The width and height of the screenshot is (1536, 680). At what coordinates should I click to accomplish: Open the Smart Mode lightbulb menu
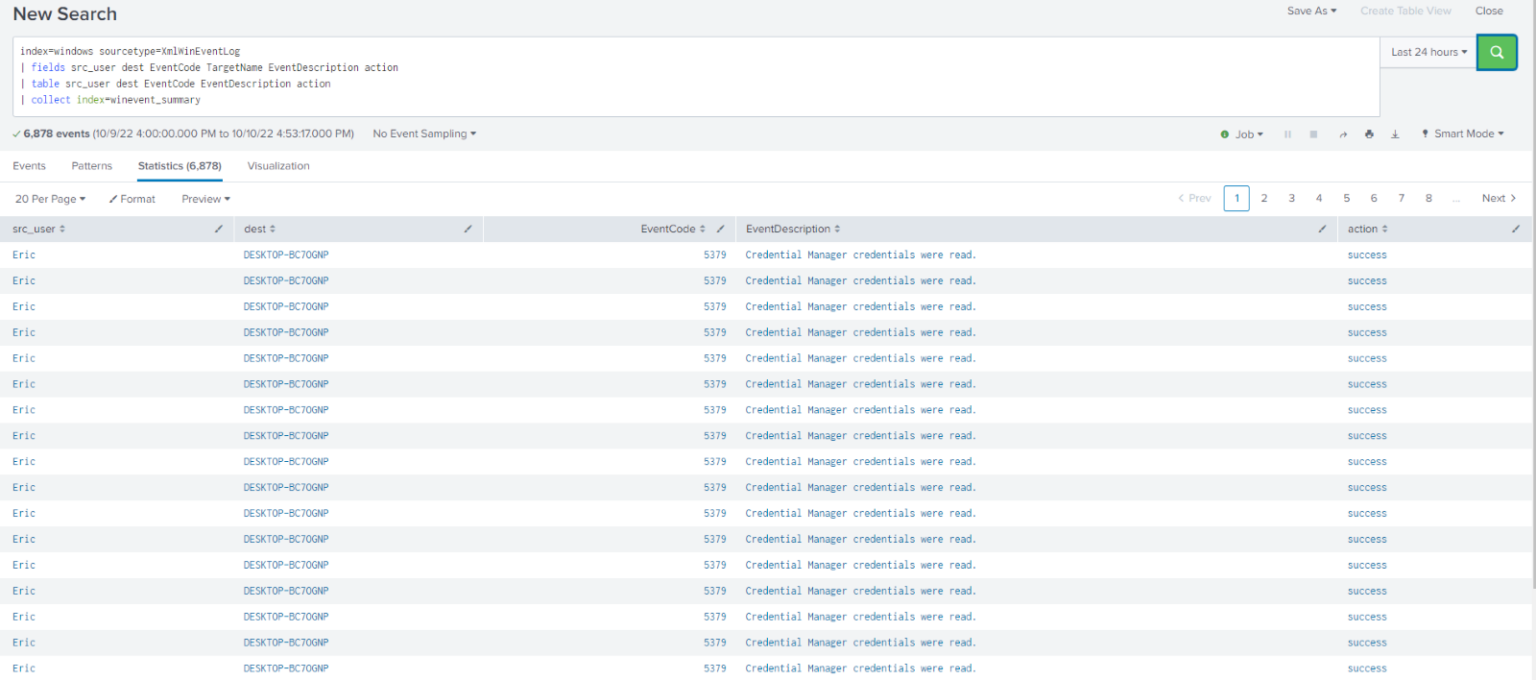click(x=1461, y=133)
